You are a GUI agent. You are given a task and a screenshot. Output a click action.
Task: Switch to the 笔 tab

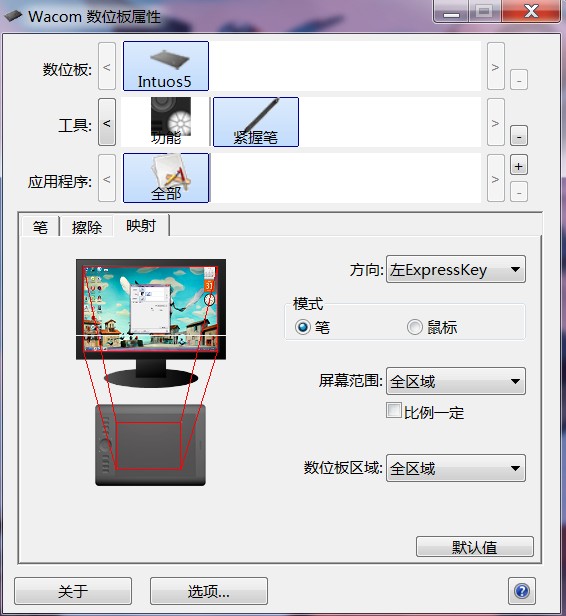[40, 227]
